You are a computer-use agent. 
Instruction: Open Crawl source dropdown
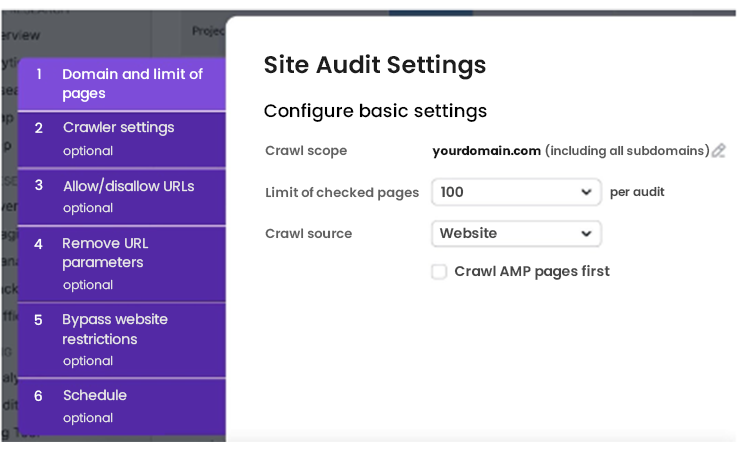[516, 233]
